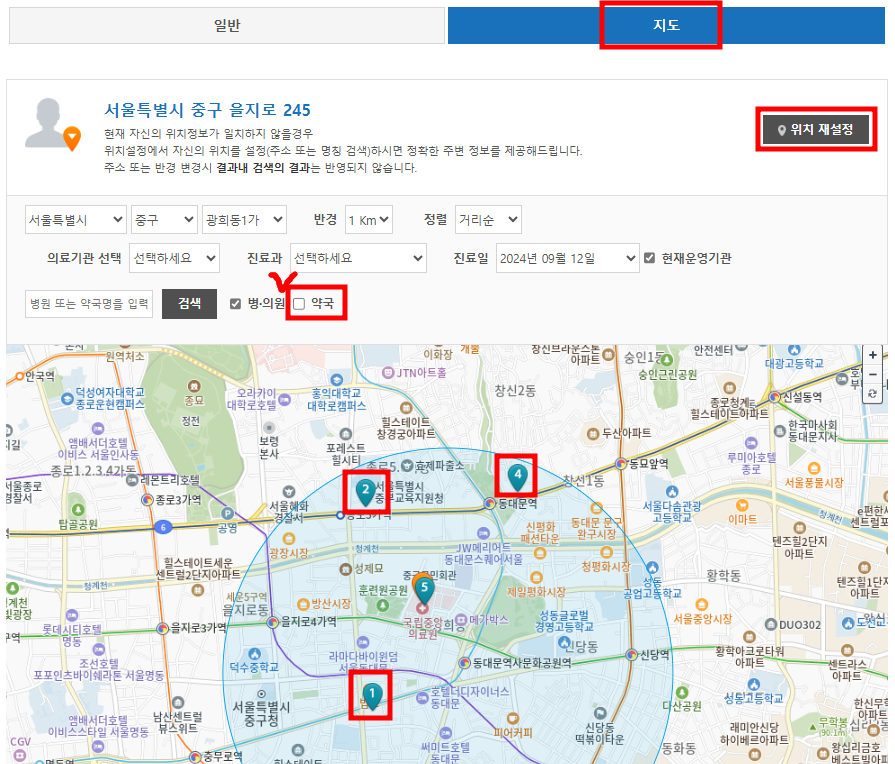895x764 pixels.
Task: Zoom in the map with plus button
Action: tap(873, 355)
